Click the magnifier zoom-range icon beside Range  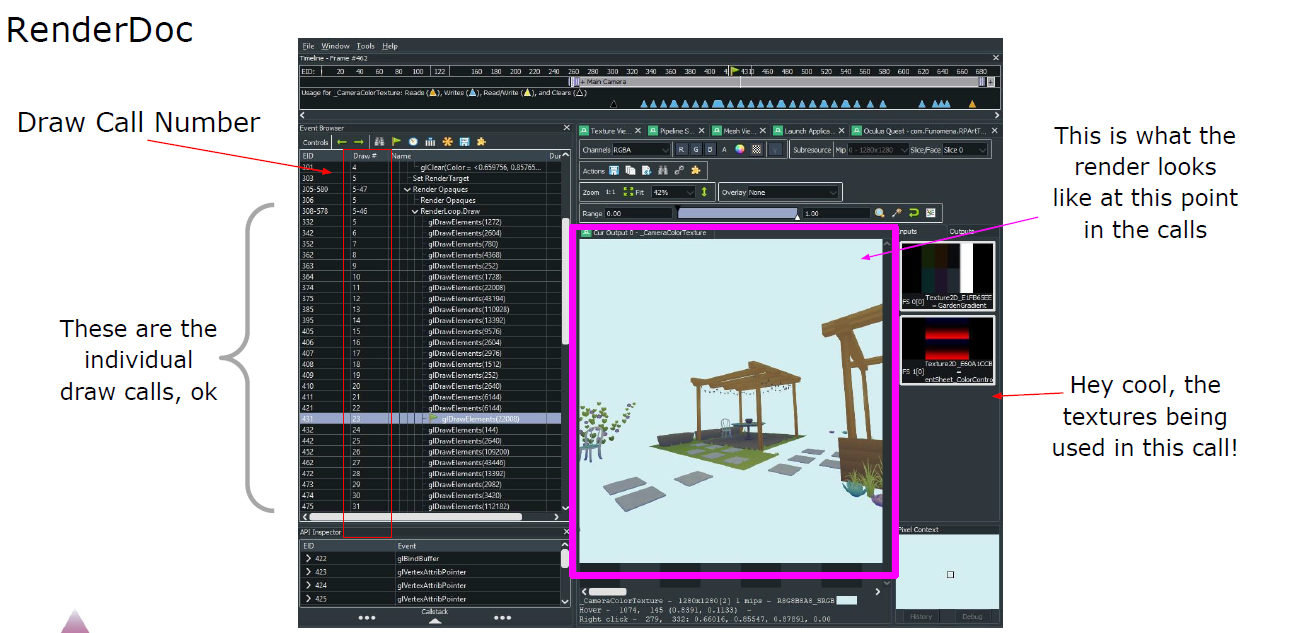point(880,213)
